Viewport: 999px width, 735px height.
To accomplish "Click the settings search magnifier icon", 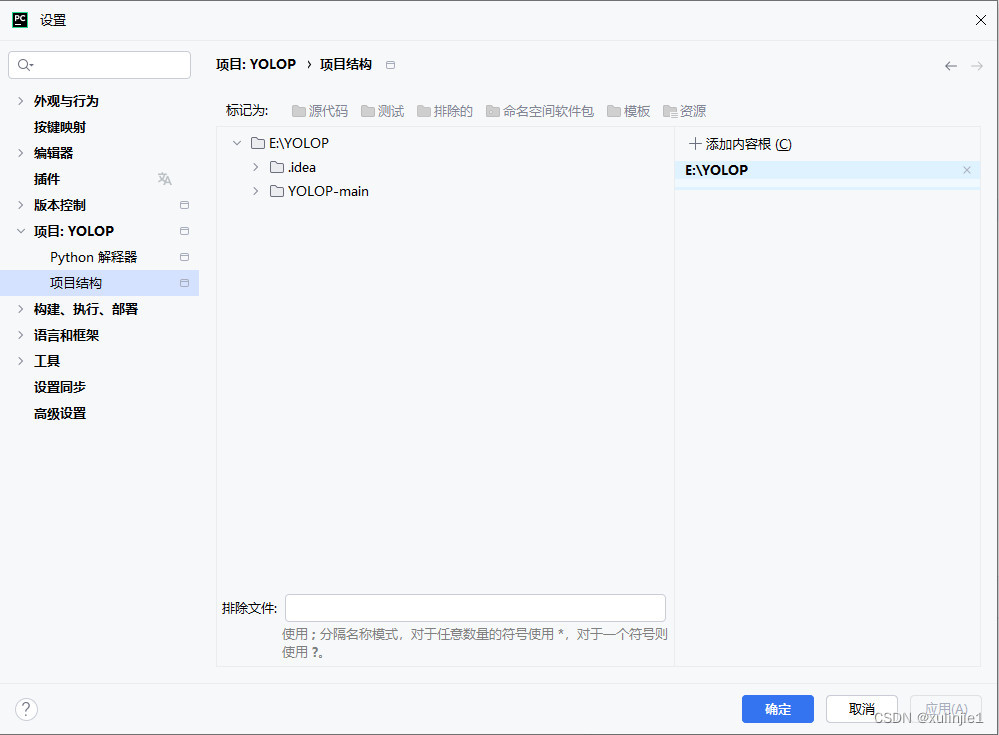I will pos(25,65).
